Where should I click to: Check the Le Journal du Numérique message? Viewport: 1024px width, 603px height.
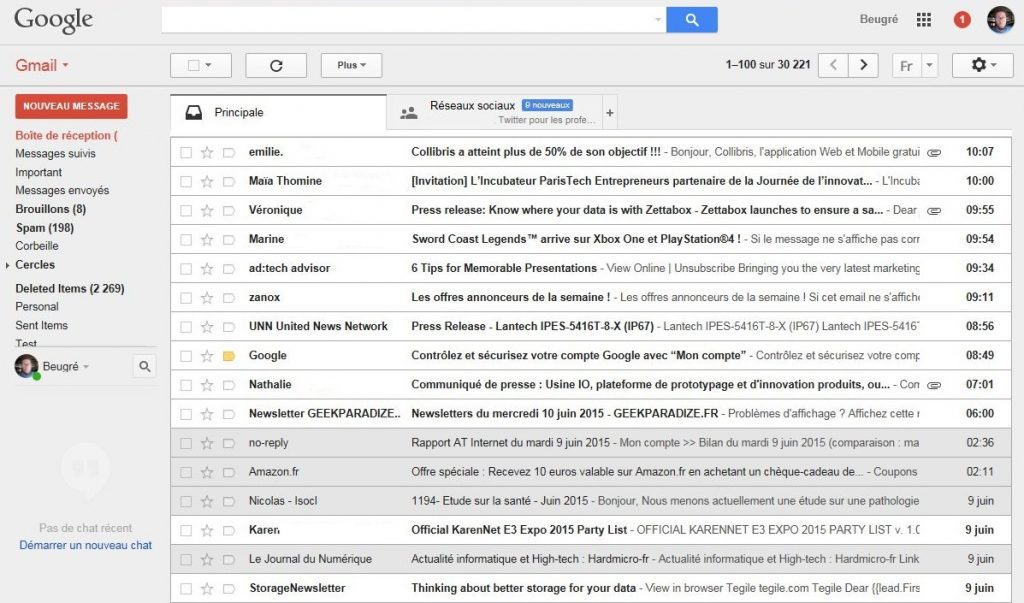186,559
